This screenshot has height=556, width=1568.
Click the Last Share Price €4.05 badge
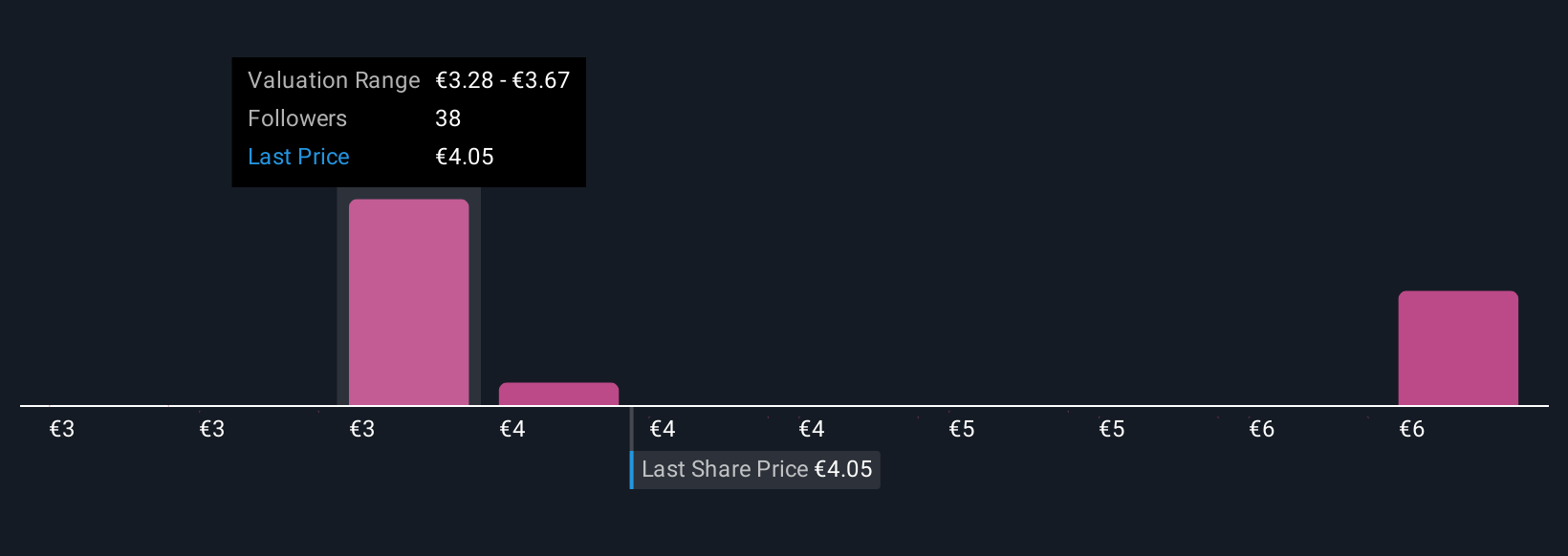click(x=755, y=469)
